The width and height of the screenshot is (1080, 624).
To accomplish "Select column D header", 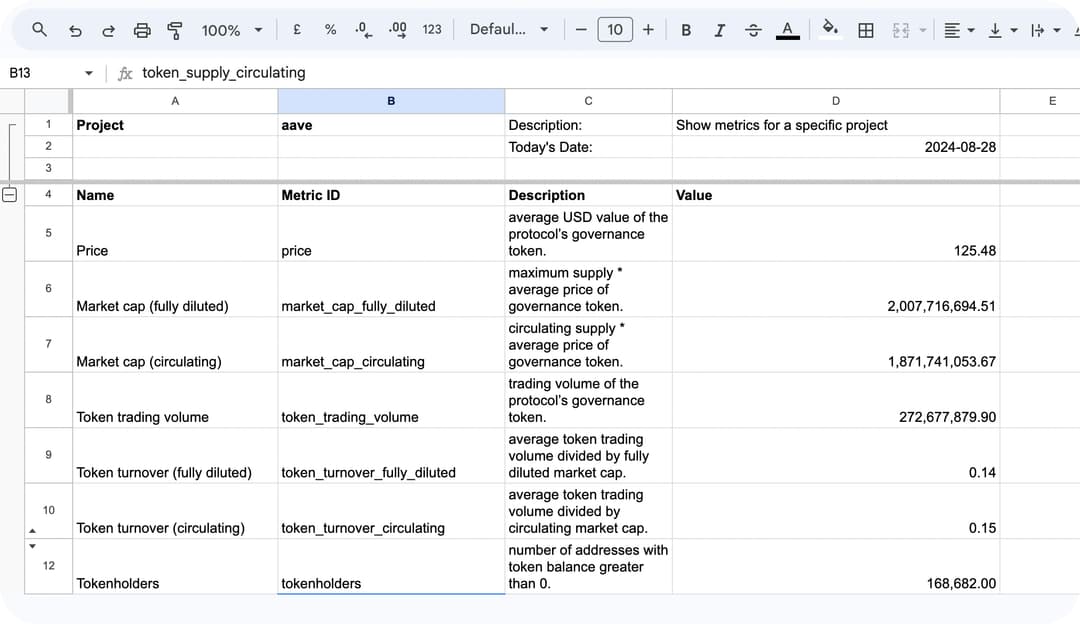I will [x=835, y=101].
